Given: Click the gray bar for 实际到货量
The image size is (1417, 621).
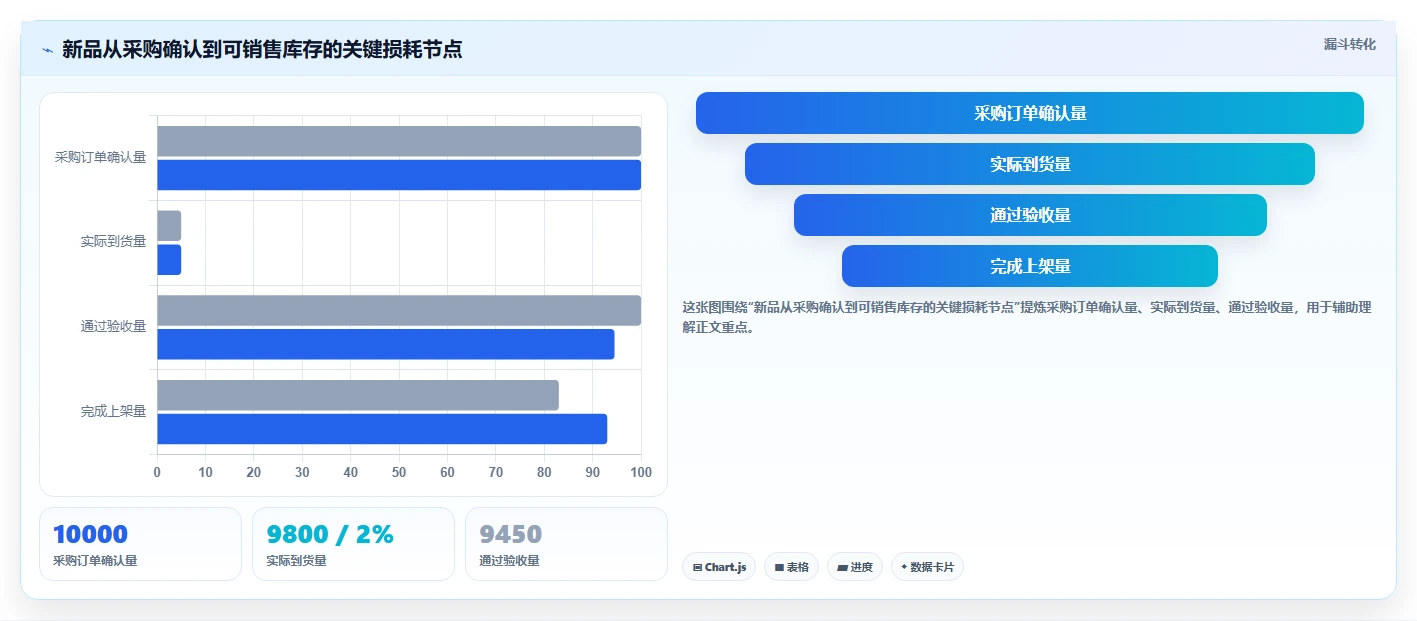Looking at the screenshot, I should pyautogui.click(x=169, y=226).
